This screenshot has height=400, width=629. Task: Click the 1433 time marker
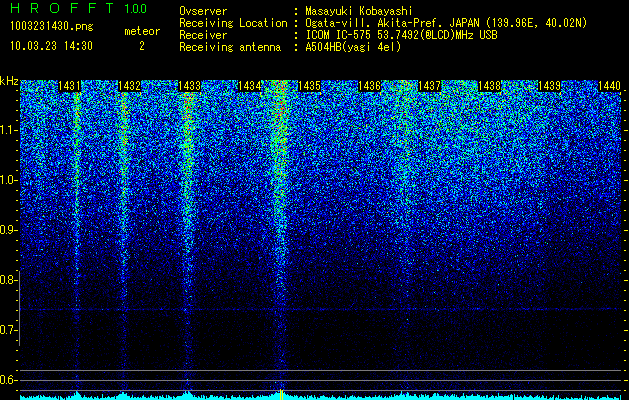[189, 86]
